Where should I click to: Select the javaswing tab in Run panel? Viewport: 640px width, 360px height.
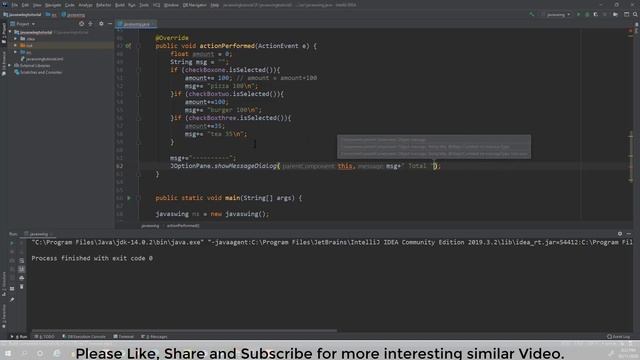[x=39, y=234]
